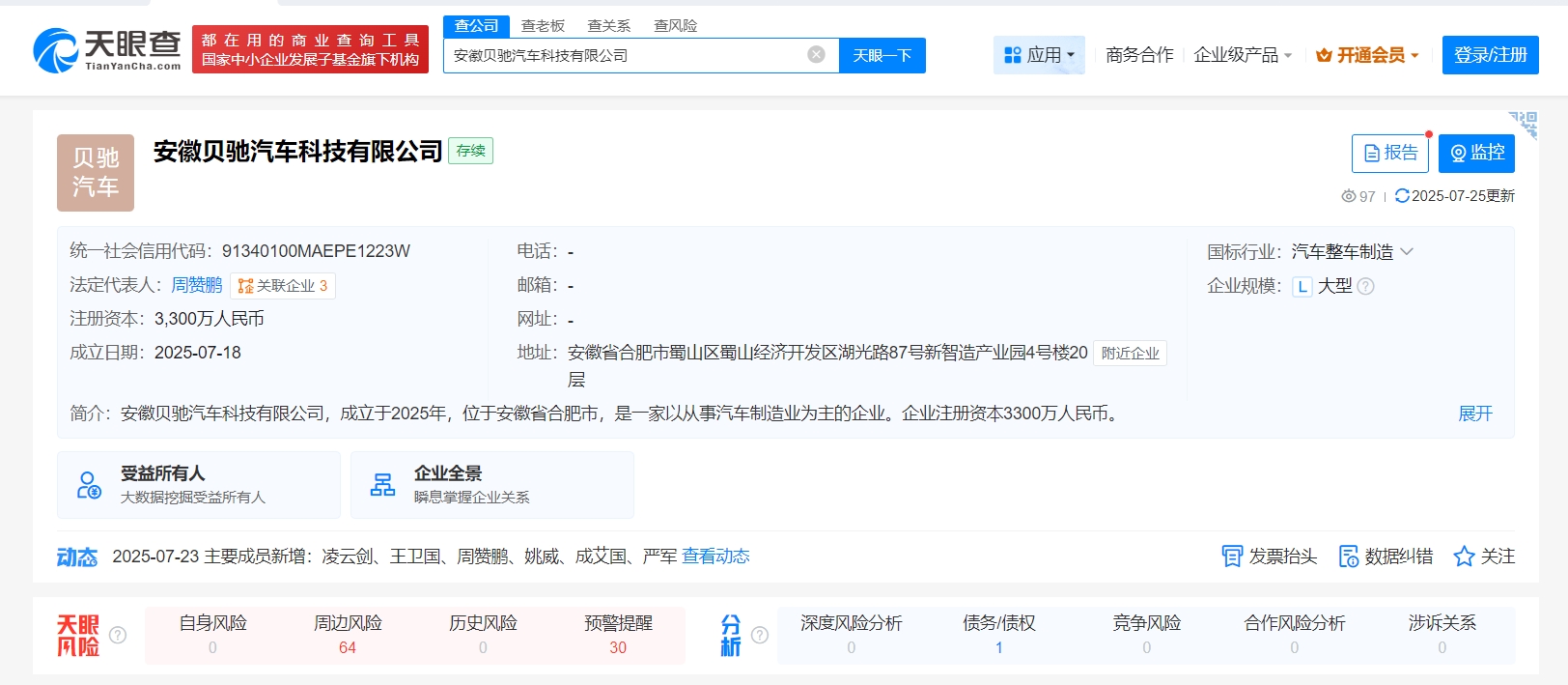
Task: Click the 企业规模 help question mark icon
Action: point(1365,286)
